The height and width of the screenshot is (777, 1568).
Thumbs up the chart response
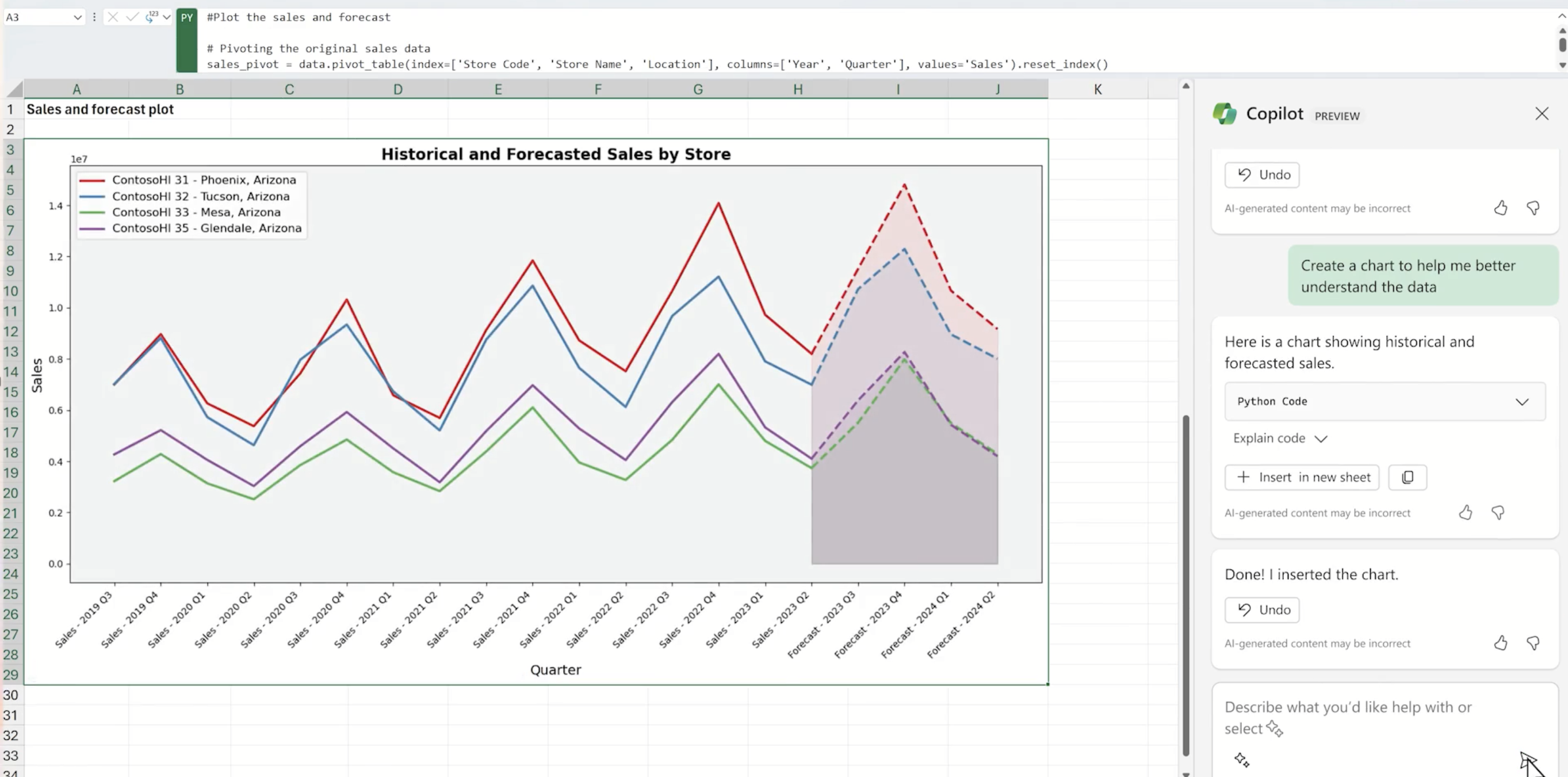coord(1465,513)
